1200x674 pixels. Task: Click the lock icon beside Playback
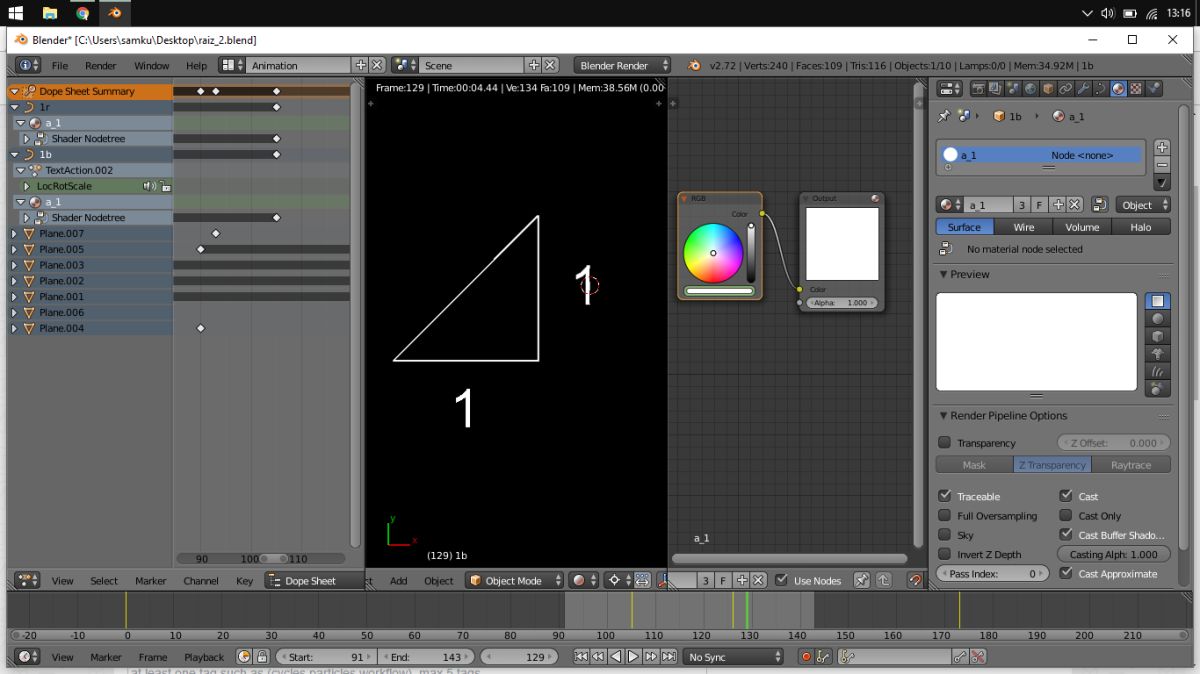262,657
